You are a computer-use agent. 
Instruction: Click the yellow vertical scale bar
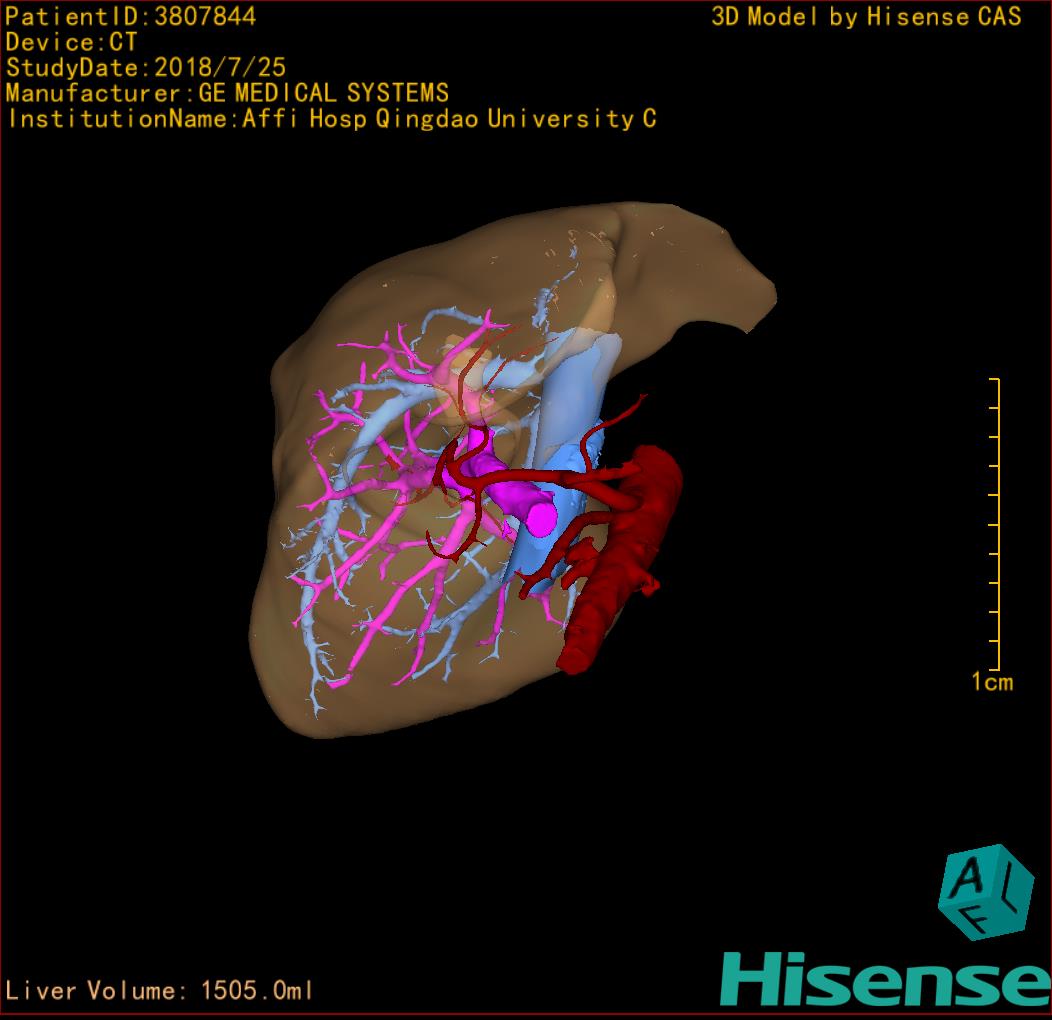[x=997, y=525]
